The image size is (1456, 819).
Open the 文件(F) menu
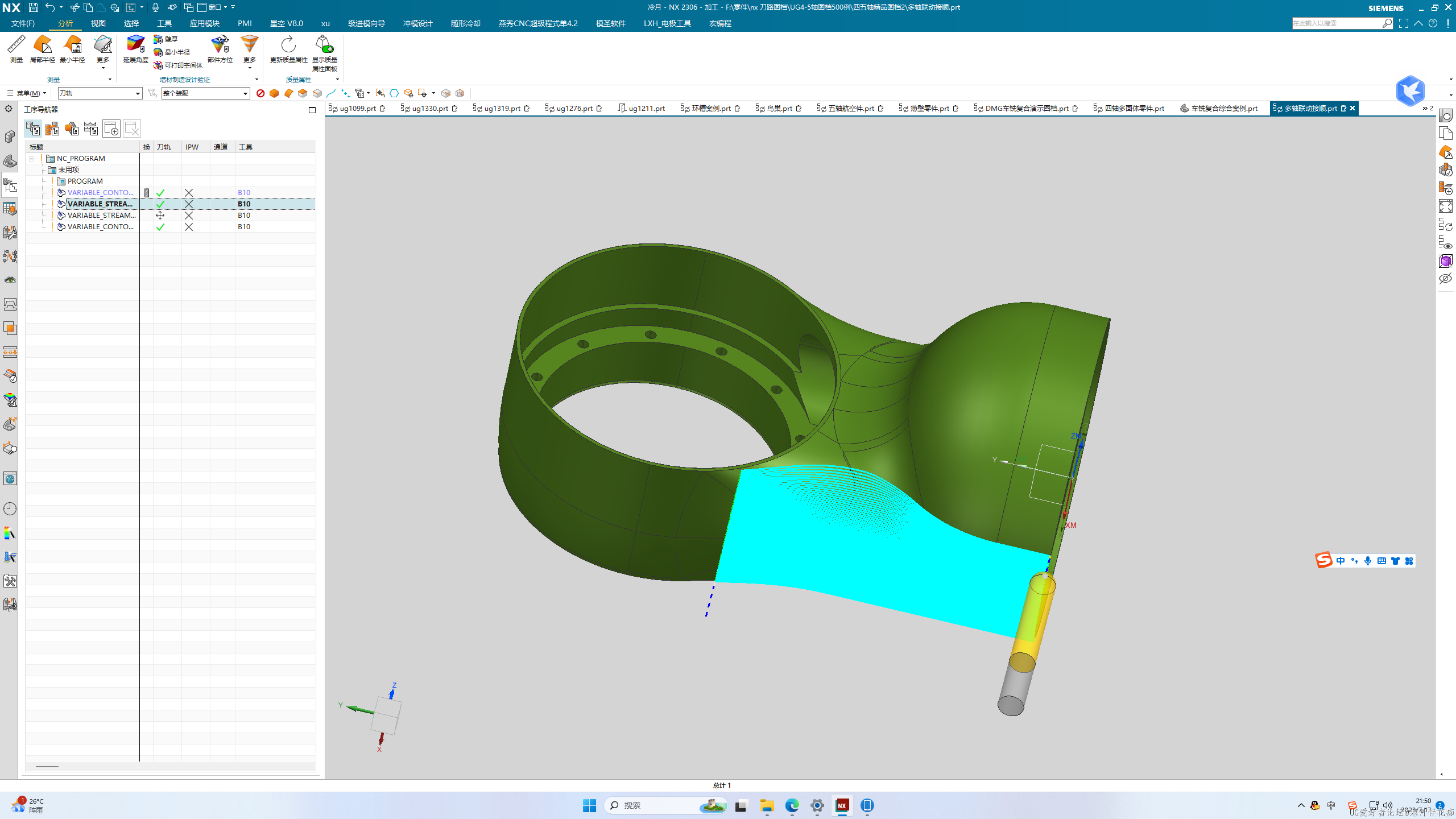(23, 23)
